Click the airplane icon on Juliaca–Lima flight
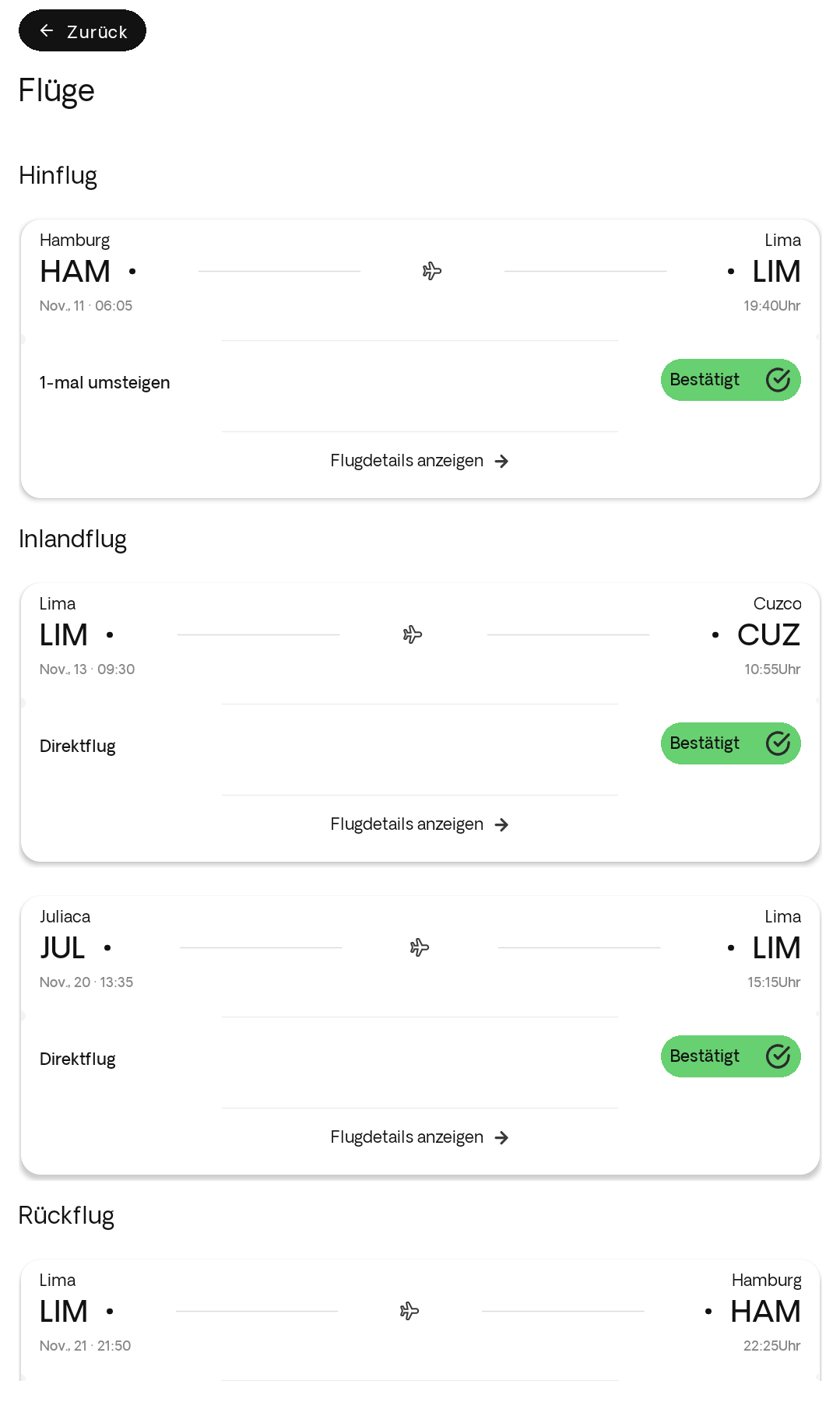 [420, 947]
